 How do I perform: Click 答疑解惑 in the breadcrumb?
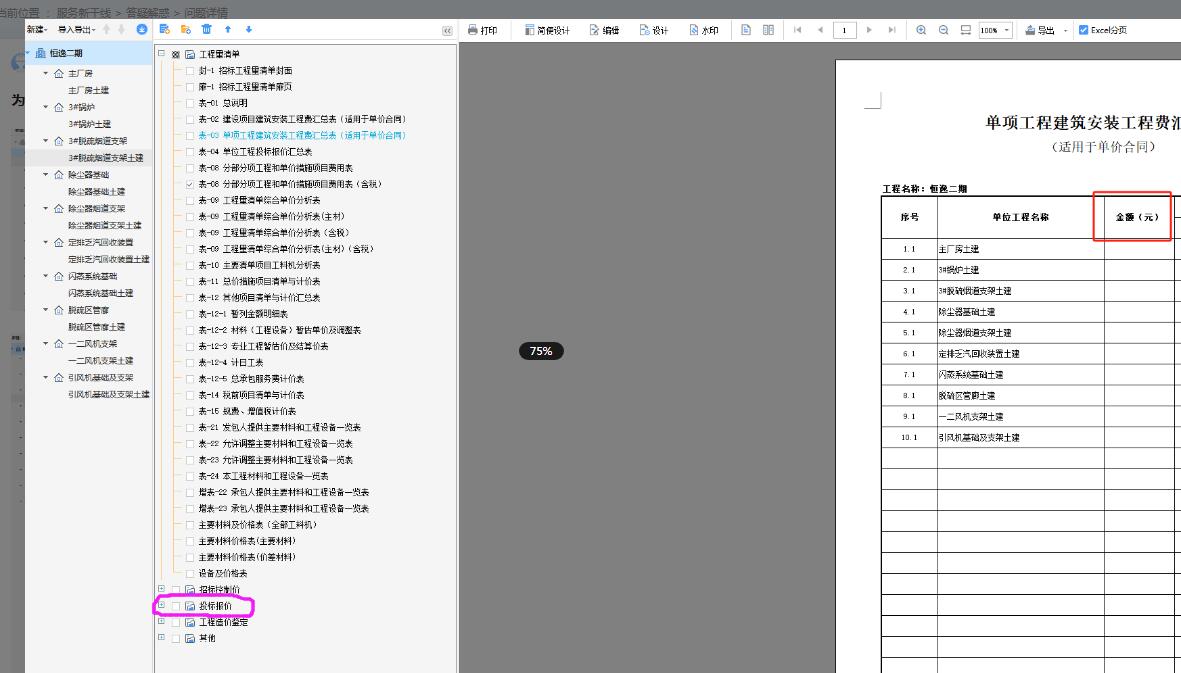point(147,13)
